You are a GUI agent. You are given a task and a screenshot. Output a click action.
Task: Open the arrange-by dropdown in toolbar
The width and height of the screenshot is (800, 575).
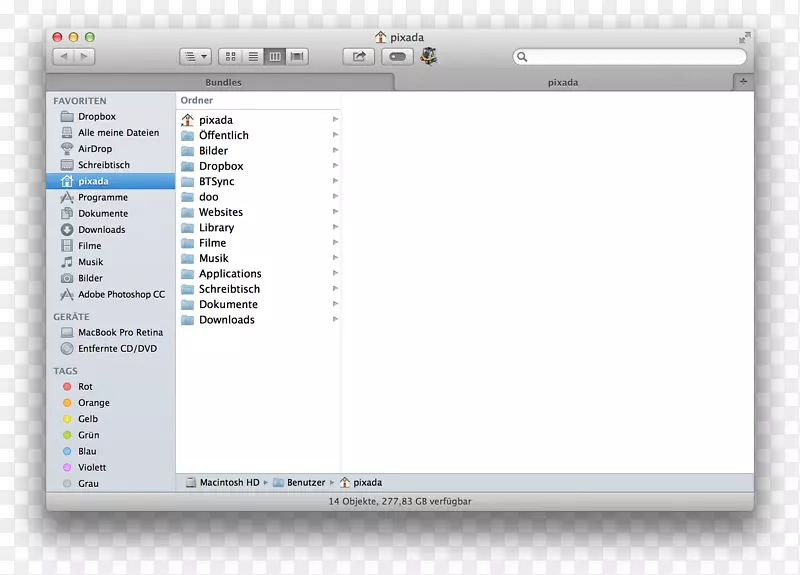pos(195,57)
